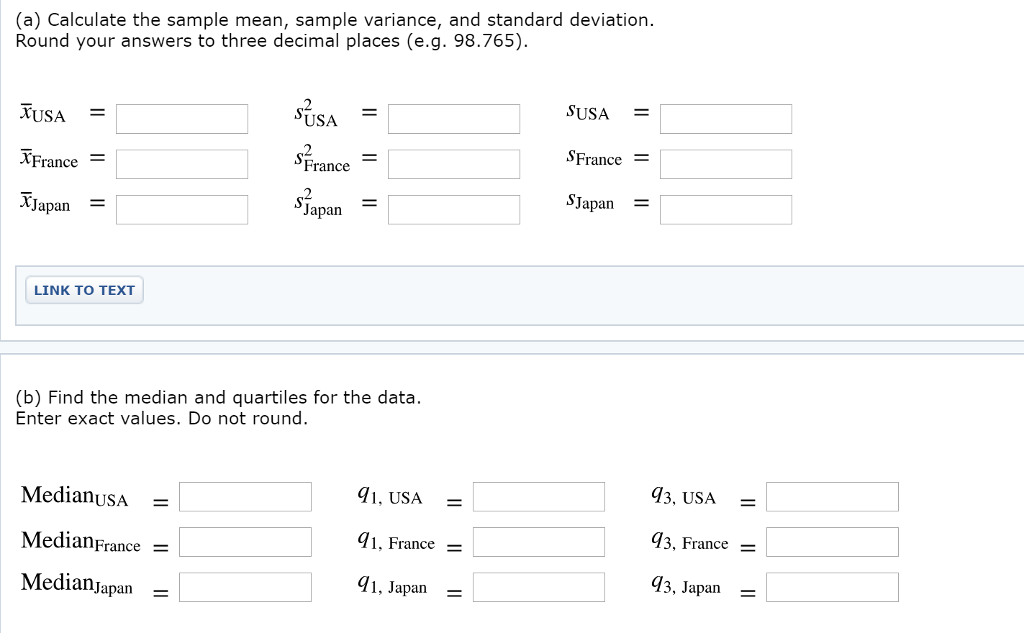This screenshot has width=1024, height=633.
Task: Select the q1 France quartile field
Action: tap(539, 541)
